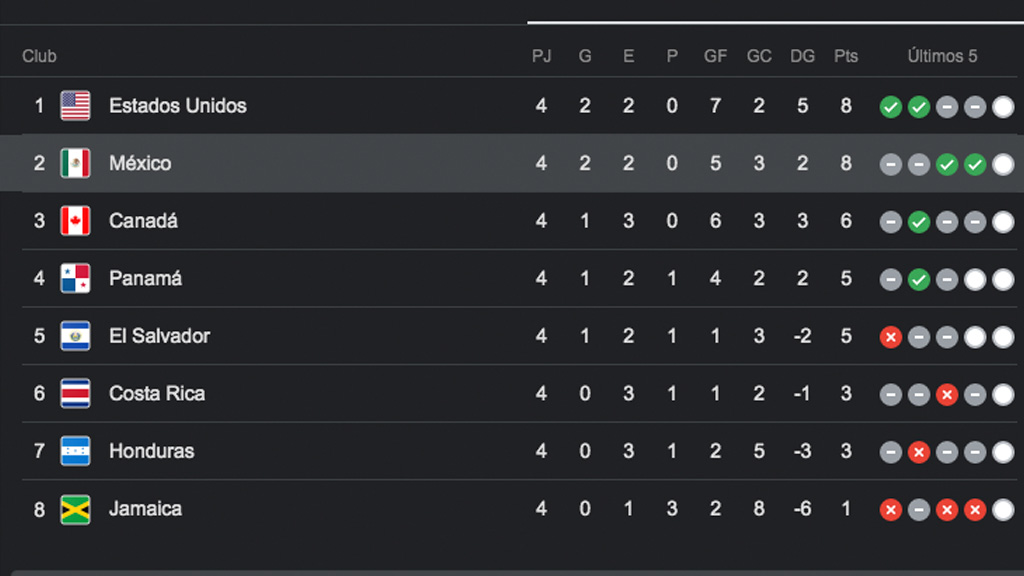Image resolution: width=1024 pixels, height=576 pixels.
Task: Click the México flag icon
Action: click(x=75, y=163)
